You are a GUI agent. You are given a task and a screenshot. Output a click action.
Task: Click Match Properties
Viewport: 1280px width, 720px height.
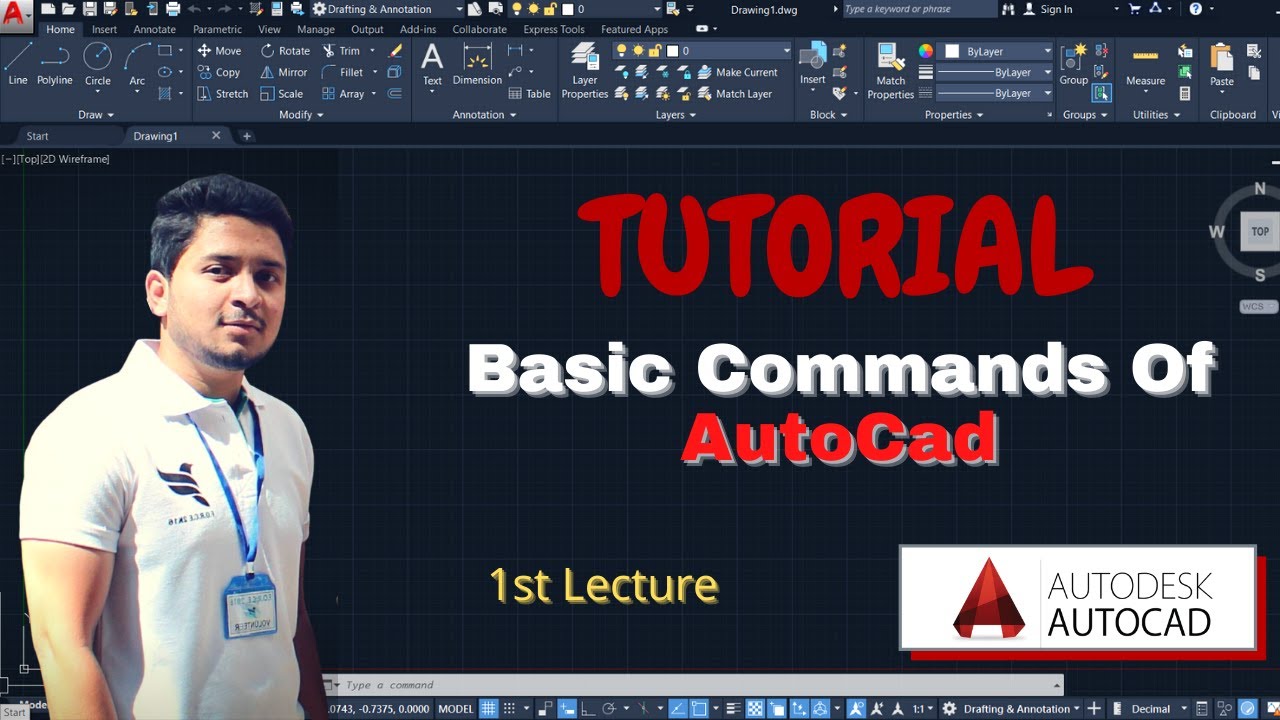[x=890, y=72]
